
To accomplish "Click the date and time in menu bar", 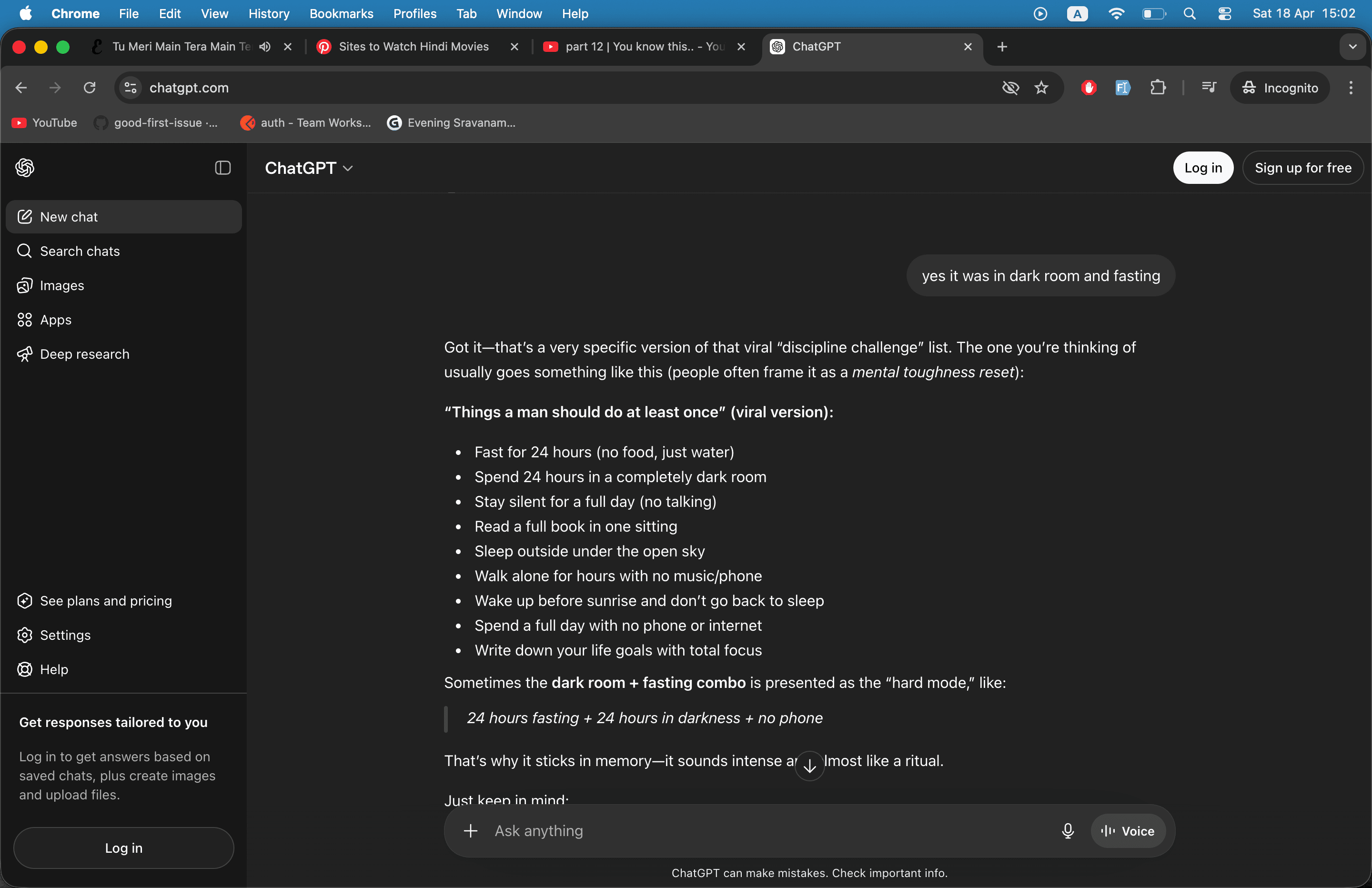I will 1303,13.
